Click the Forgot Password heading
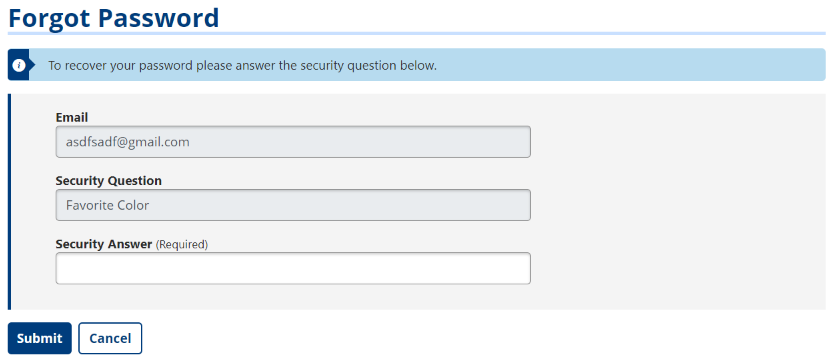835x363 pixels. click(113, 18)
